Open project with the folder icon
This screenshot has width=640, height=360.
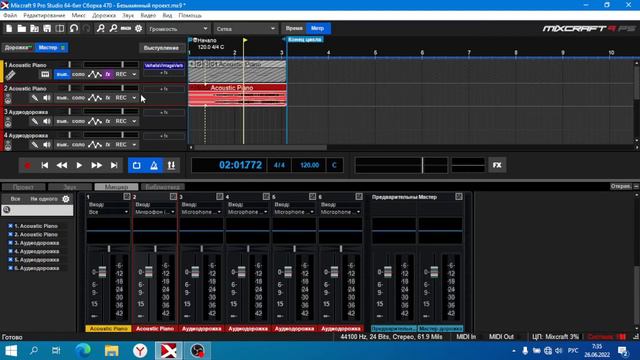22,29
